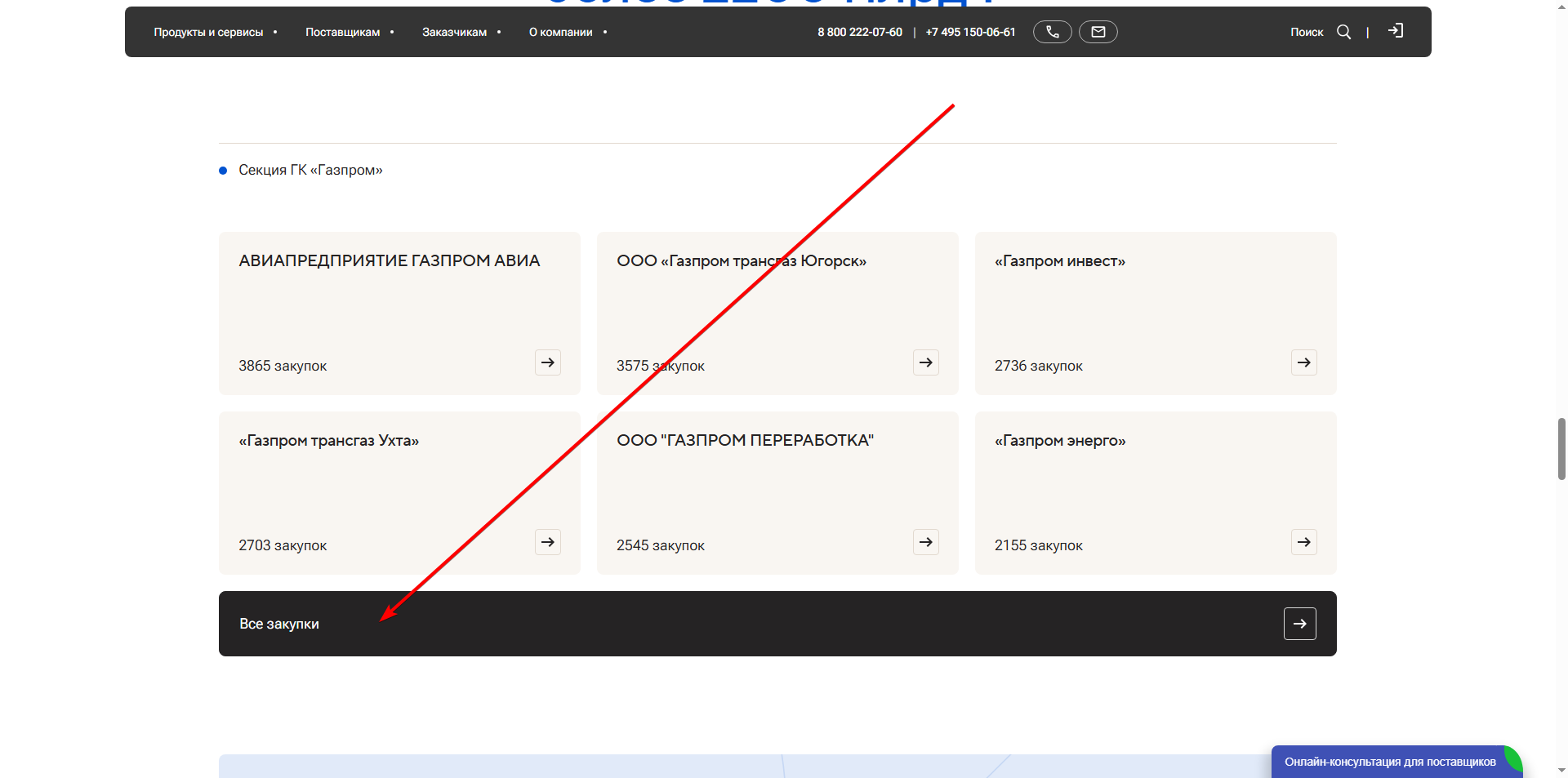Select «Газпром инвест» title
Image resolution: width=1568 pixels, height=778 pixels.
(x=1060, y=260)
